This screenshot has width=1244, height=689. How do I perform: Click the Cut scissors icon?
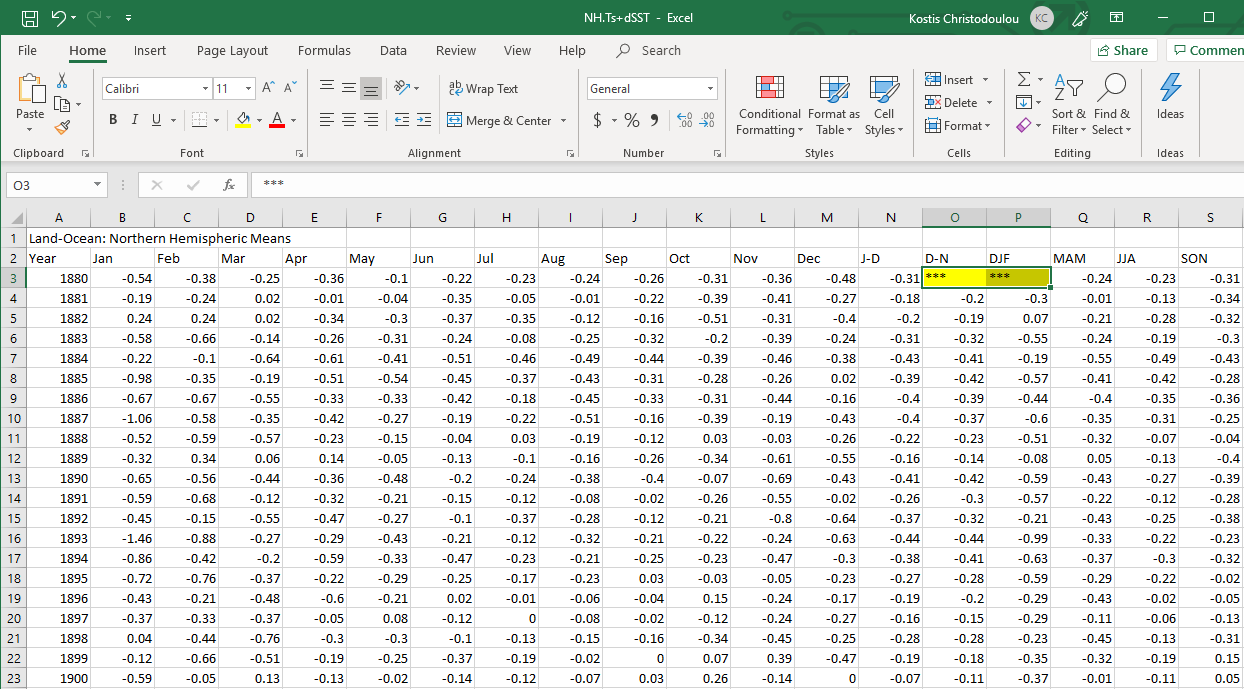click(x=63, y=81)
